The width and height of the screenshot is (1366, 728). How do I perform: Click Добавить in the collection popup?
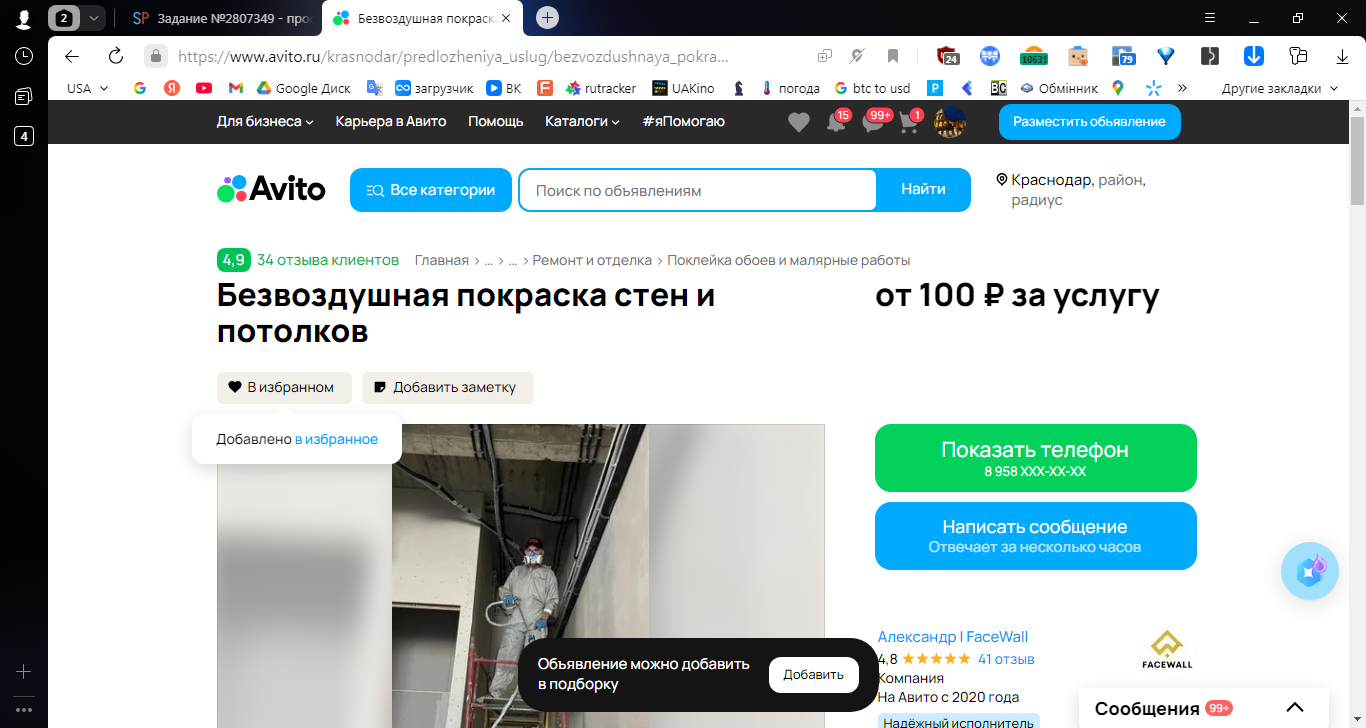(813, 675)
